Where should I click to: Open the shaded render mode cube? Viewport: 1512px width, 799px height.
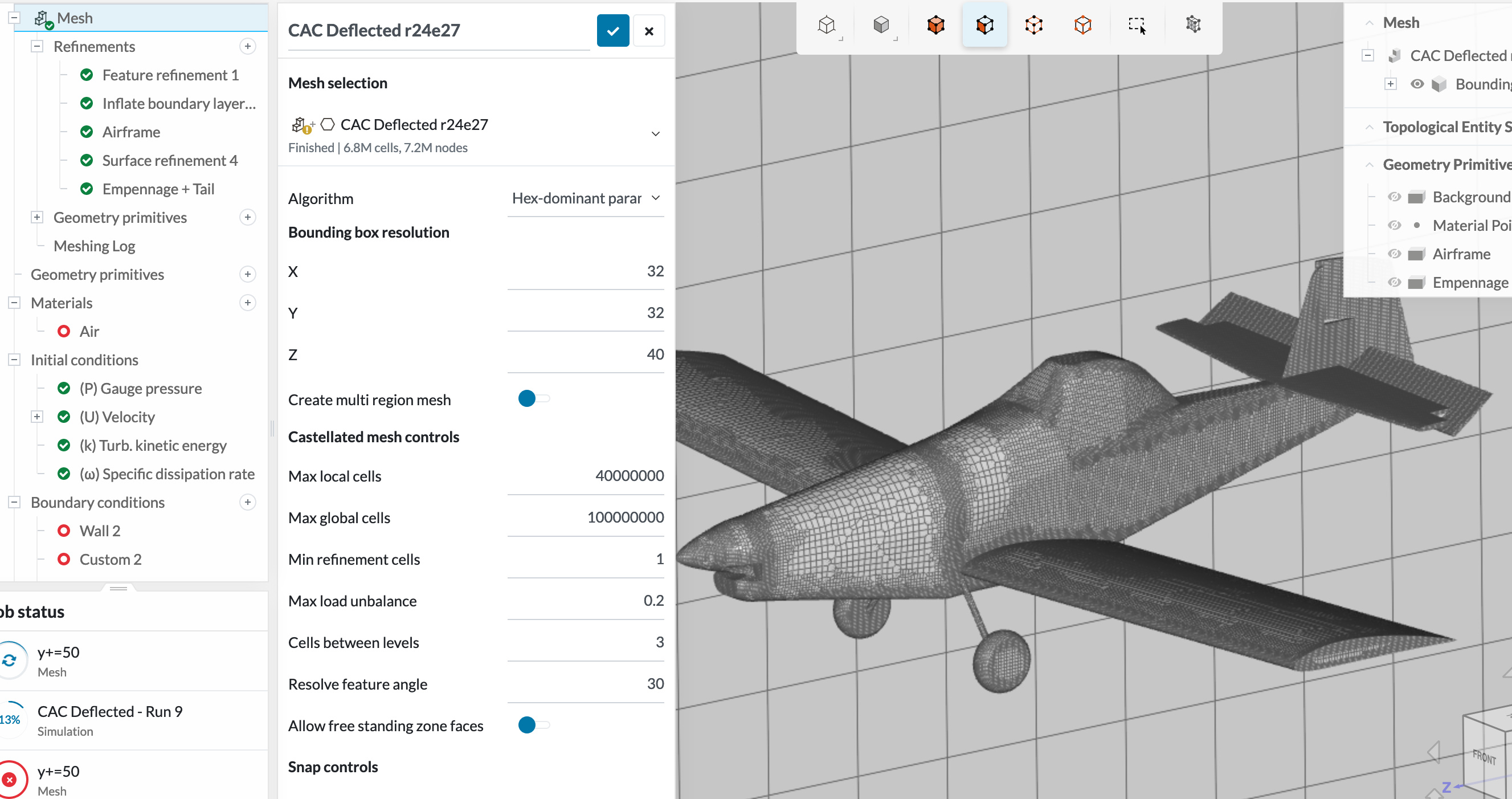pos(881,25)
